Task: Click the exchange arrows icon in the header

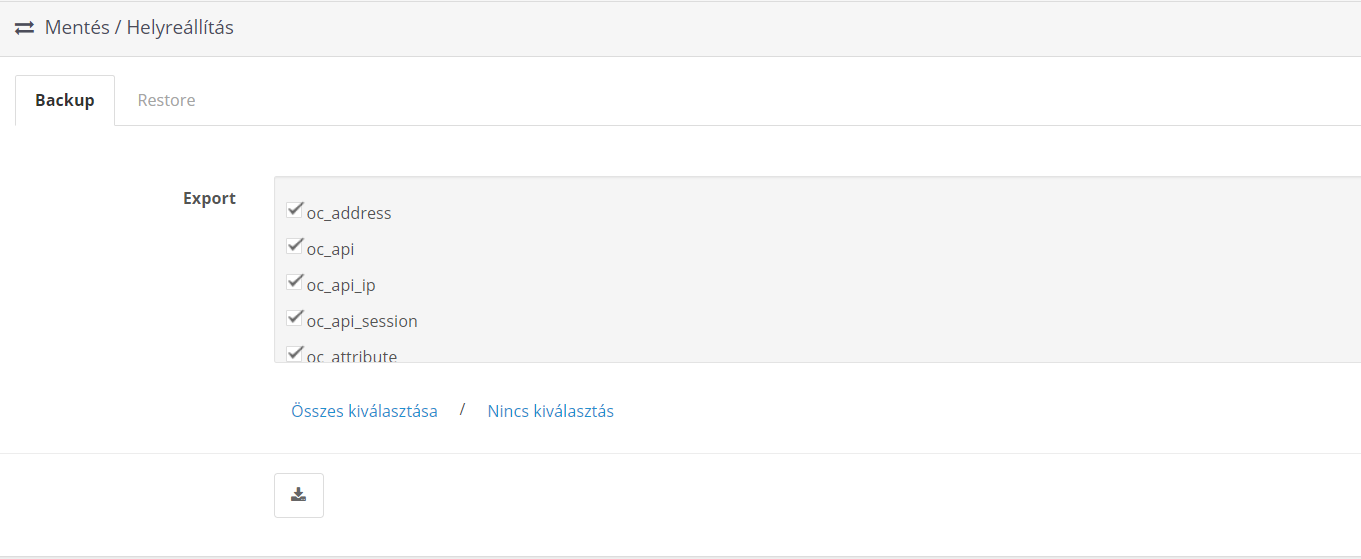Action: click(x=24, y=28)
